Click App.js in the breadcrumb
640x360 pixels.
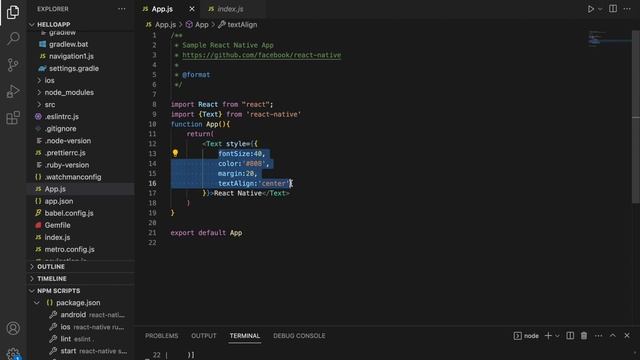pos(165,24)
